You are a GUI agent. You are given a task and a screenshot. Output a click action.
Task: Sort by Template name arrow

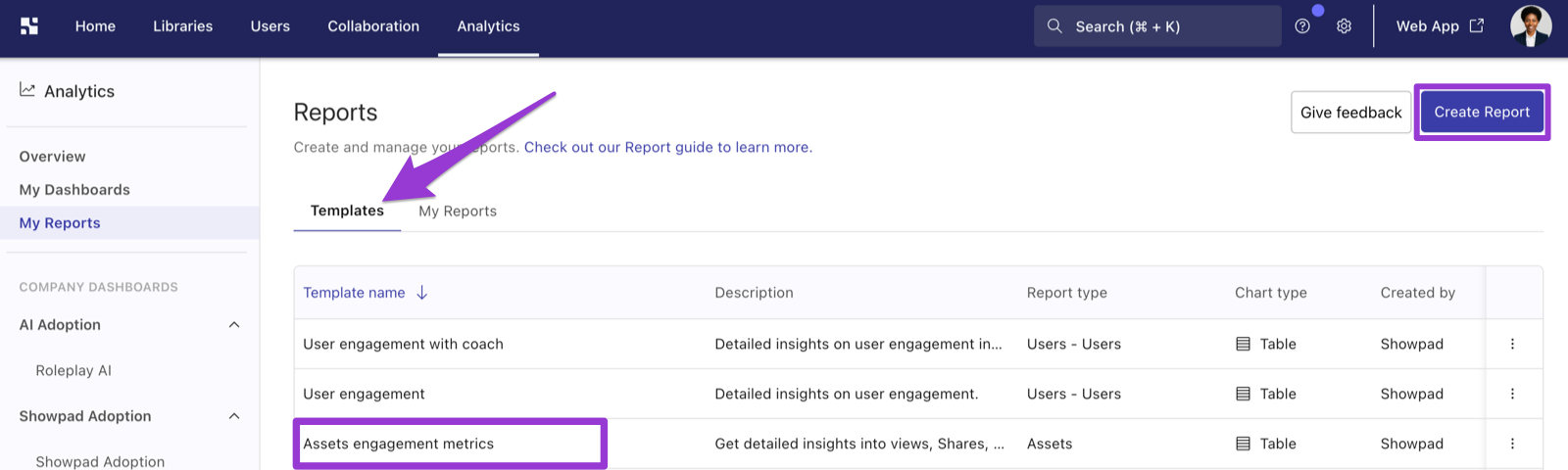click(422, 293)
